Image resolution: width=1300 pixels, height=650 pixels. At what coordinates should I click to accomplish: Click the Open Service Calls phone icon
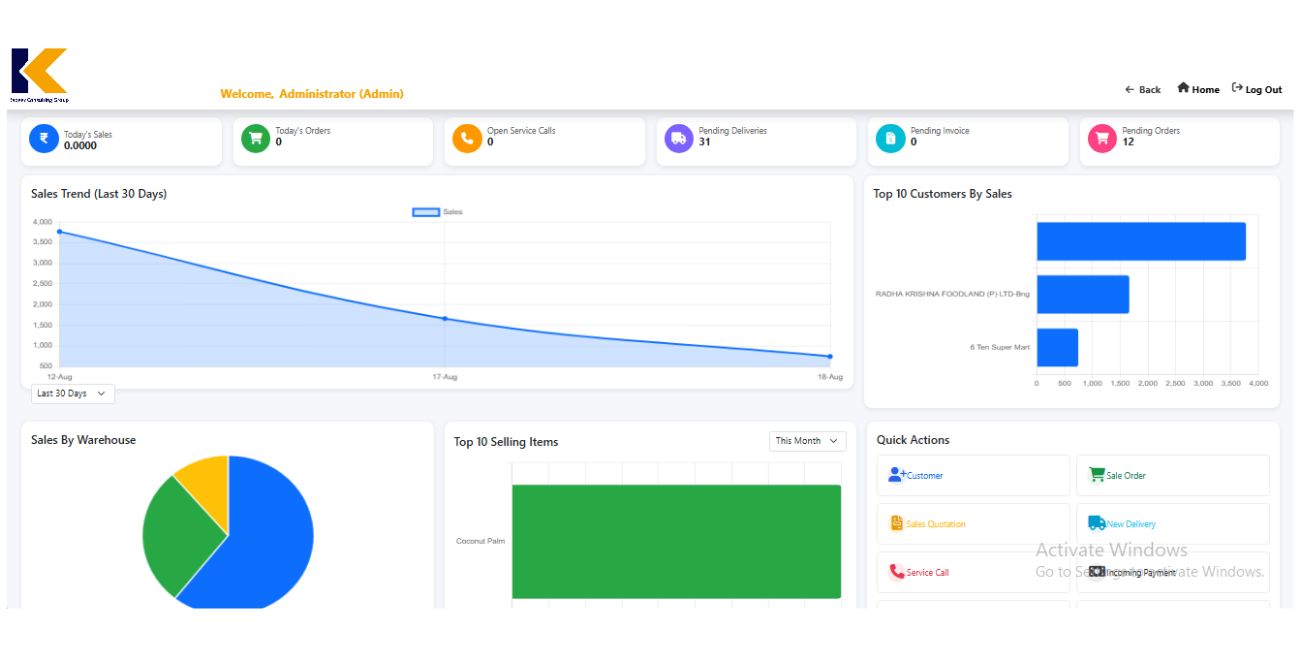(x=467, y=138)
